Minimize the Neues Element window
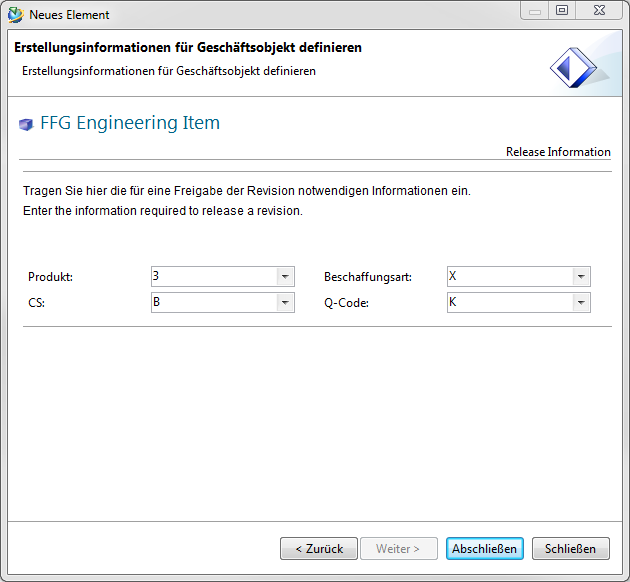Screen dimensions: 630x582 pyautogui.click(x=536, y=11)
